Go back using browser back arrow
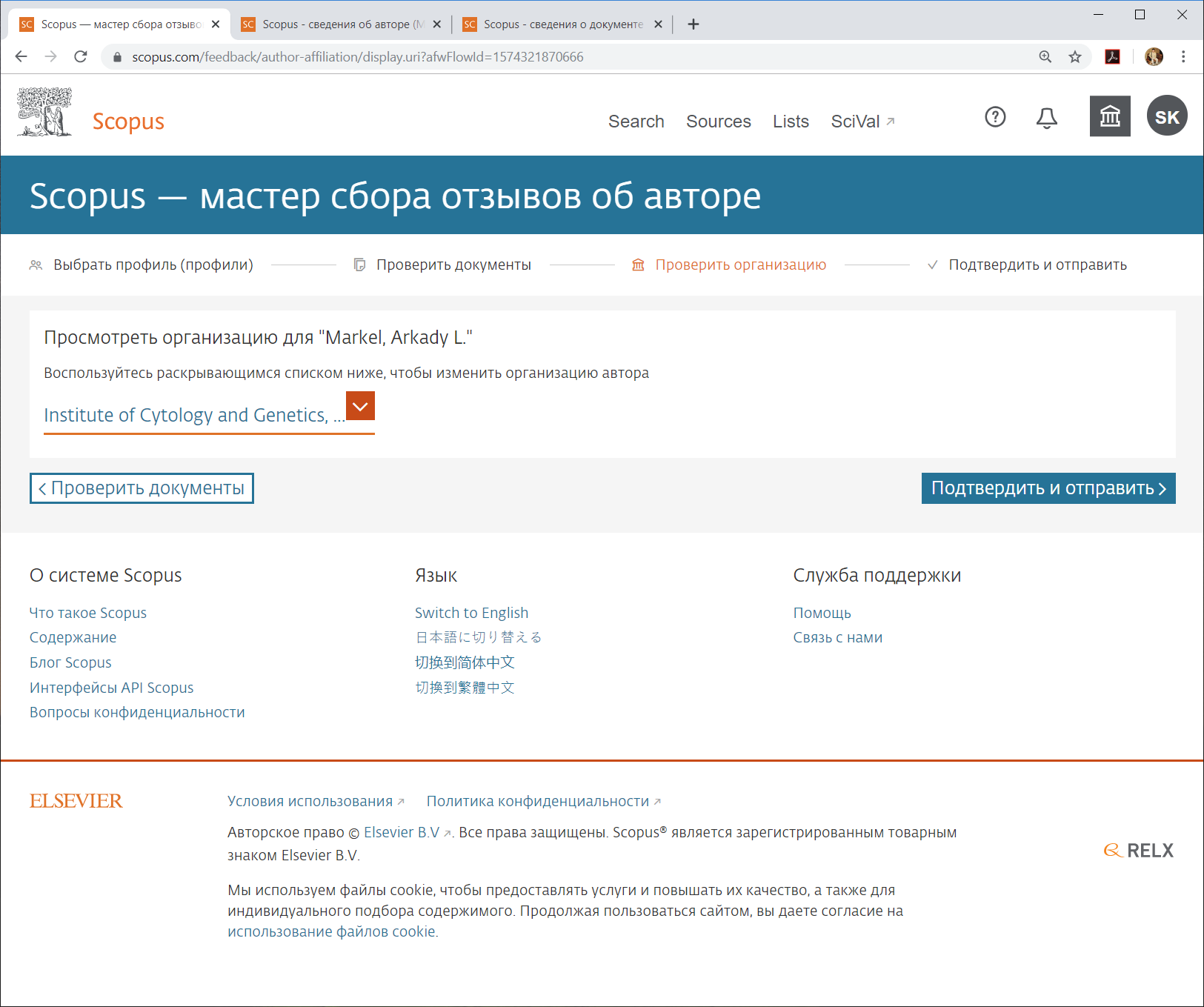The height and width of the screenshot is (1007, 1204). coord(21,56)
